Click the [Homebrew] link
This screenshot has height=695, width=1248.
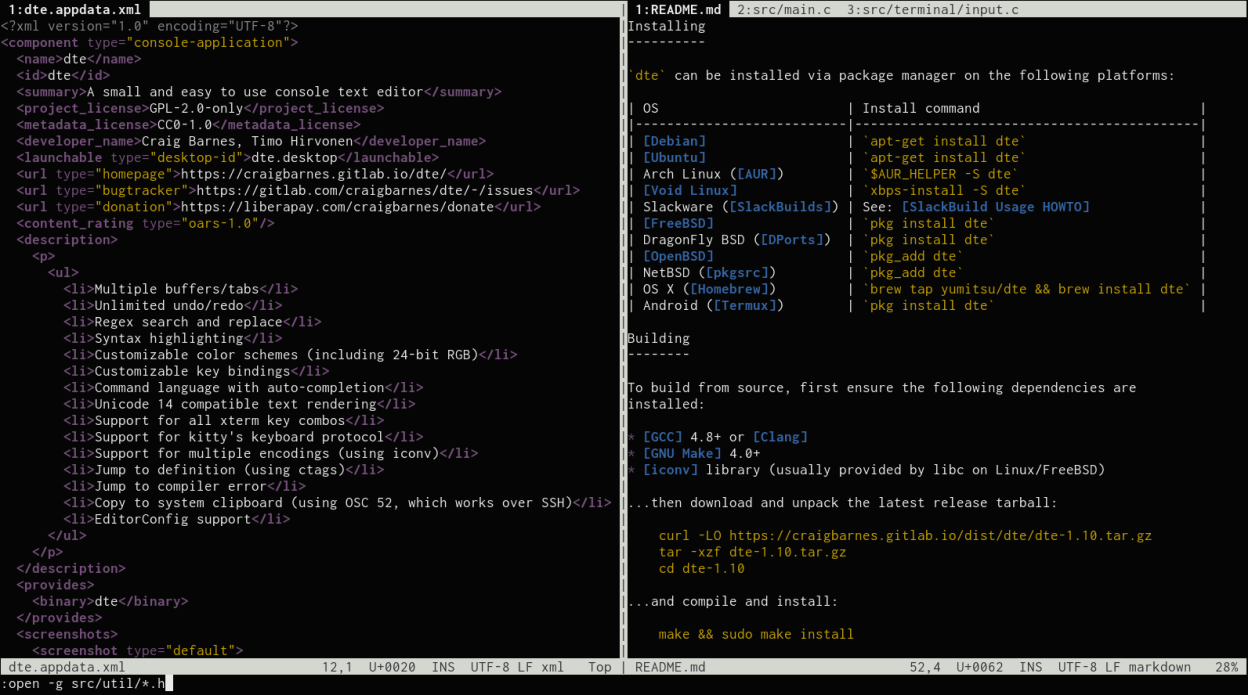click(x=729, y=289)
